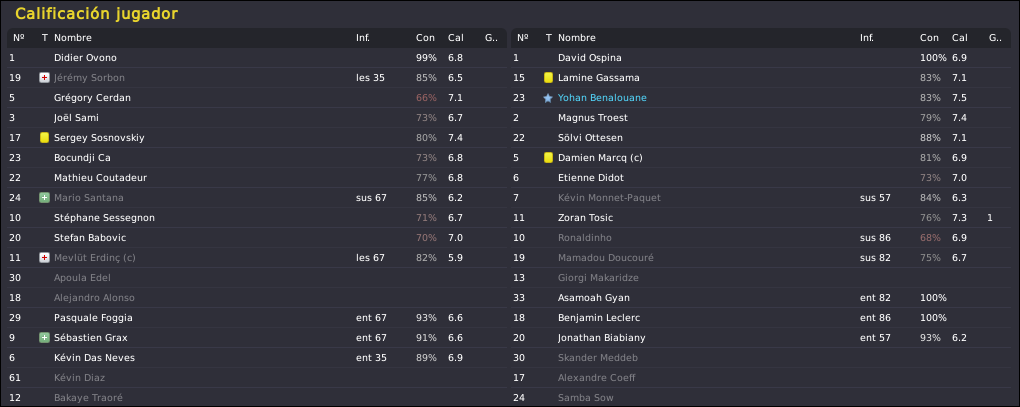
Task: Click Yohan Benalouane's blue star icon
Action: pyautogui.click(x=548, y=98)
